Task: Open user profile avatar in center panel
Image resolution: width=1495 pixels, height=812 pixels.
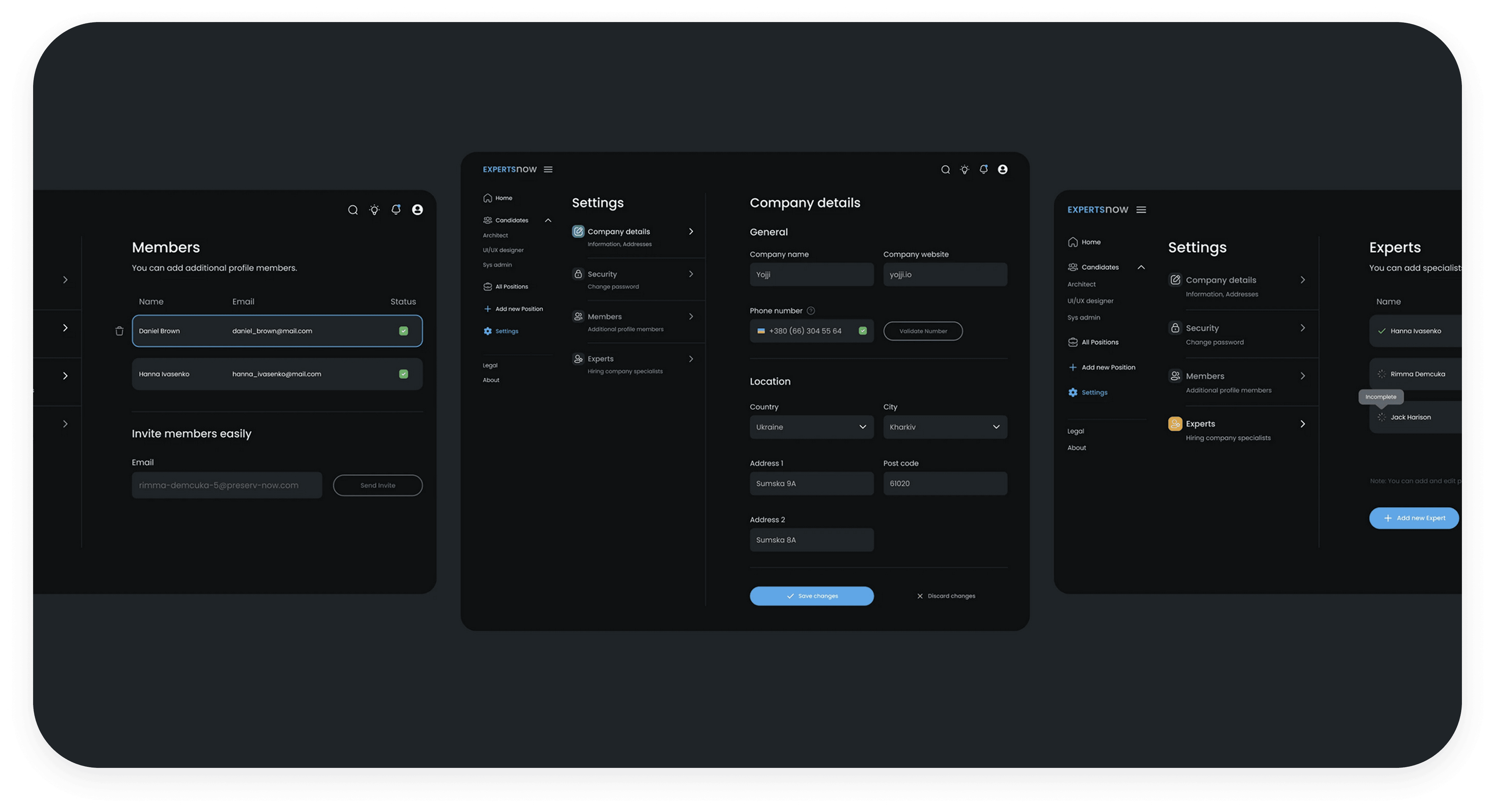Action: 1003,169
